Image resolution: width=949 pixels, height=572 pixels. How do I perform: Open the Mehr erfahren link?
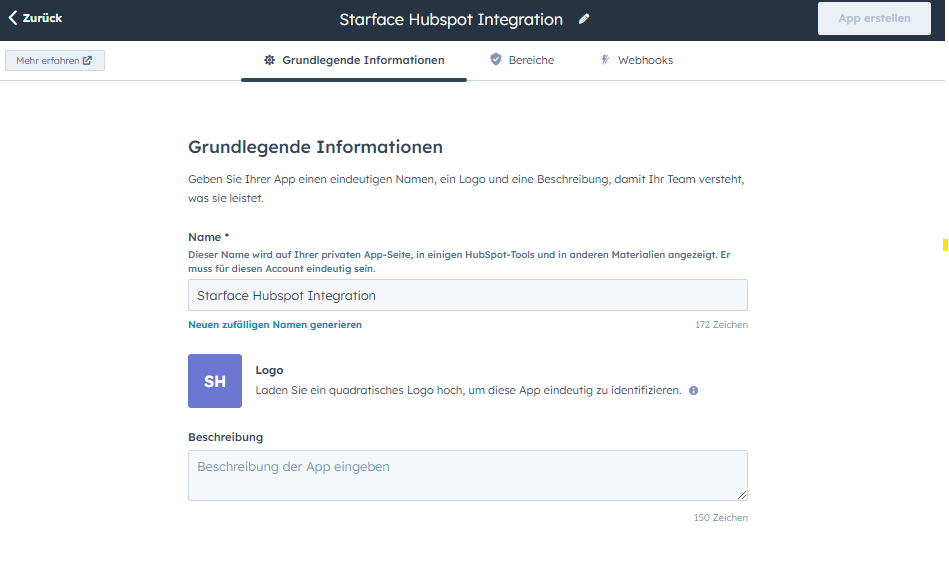point(55,61)
